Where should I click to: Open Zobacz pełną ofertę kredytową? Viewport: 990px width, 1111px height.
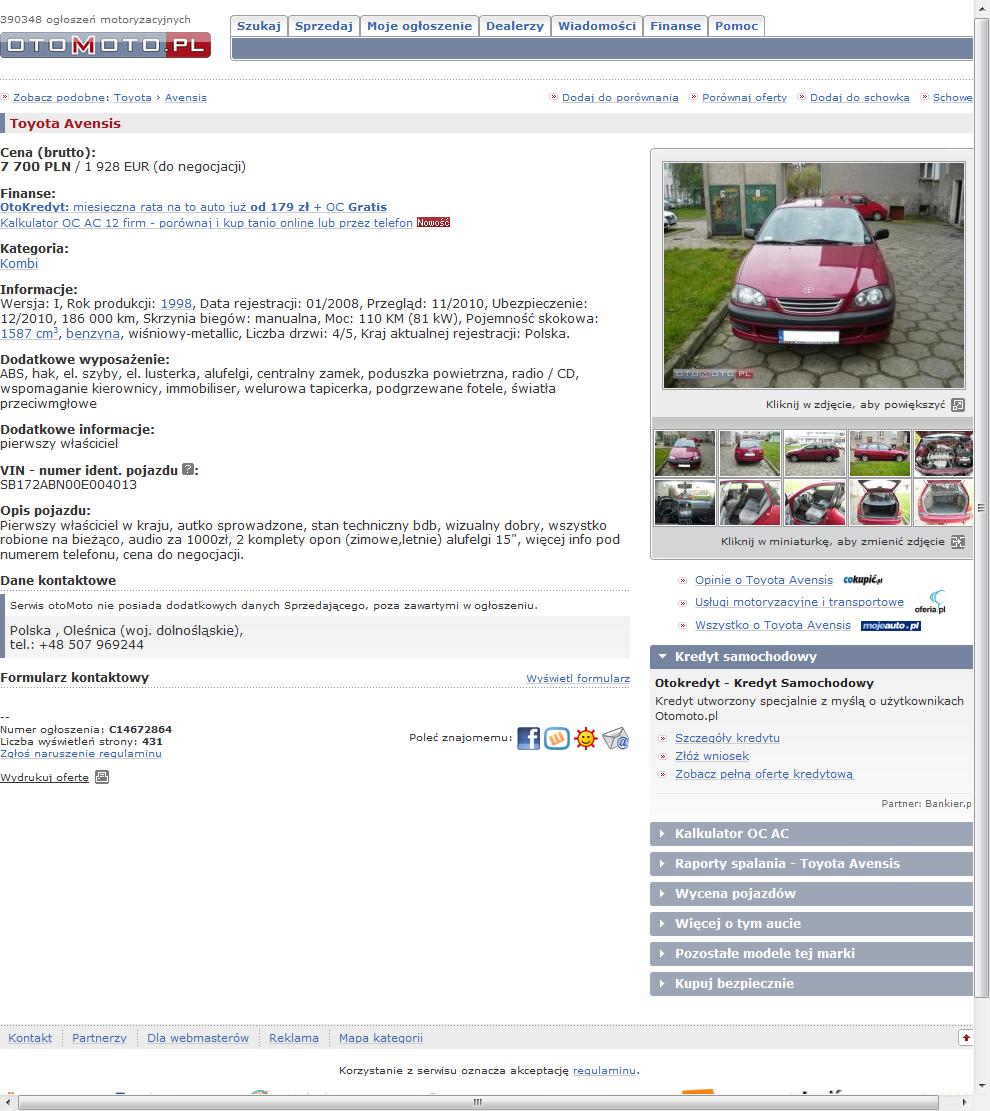tap(764, 774)
